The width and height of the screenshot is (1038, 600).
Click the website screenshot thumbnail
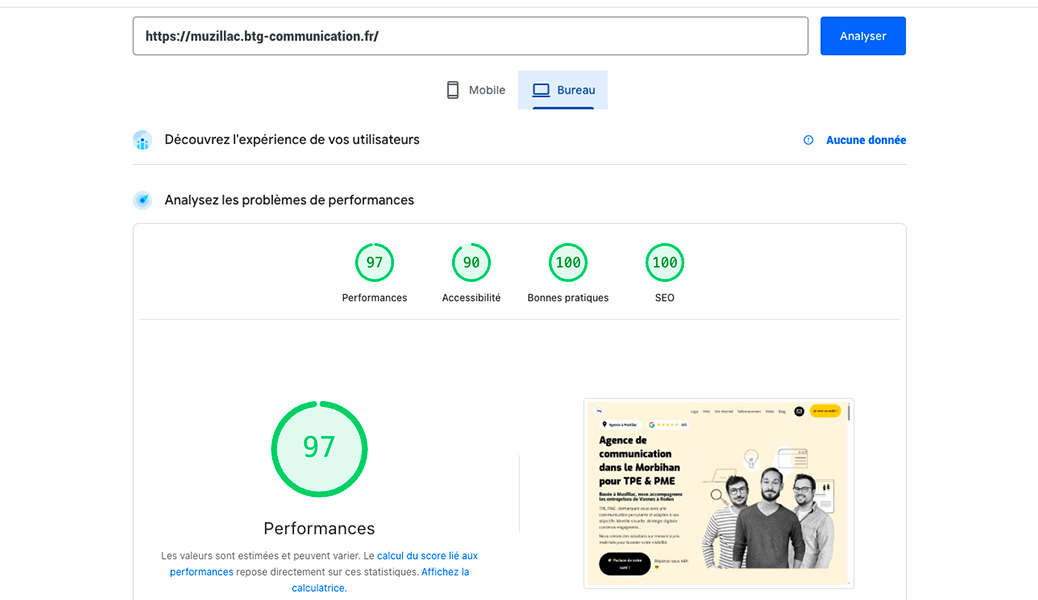tap(718, 492)
